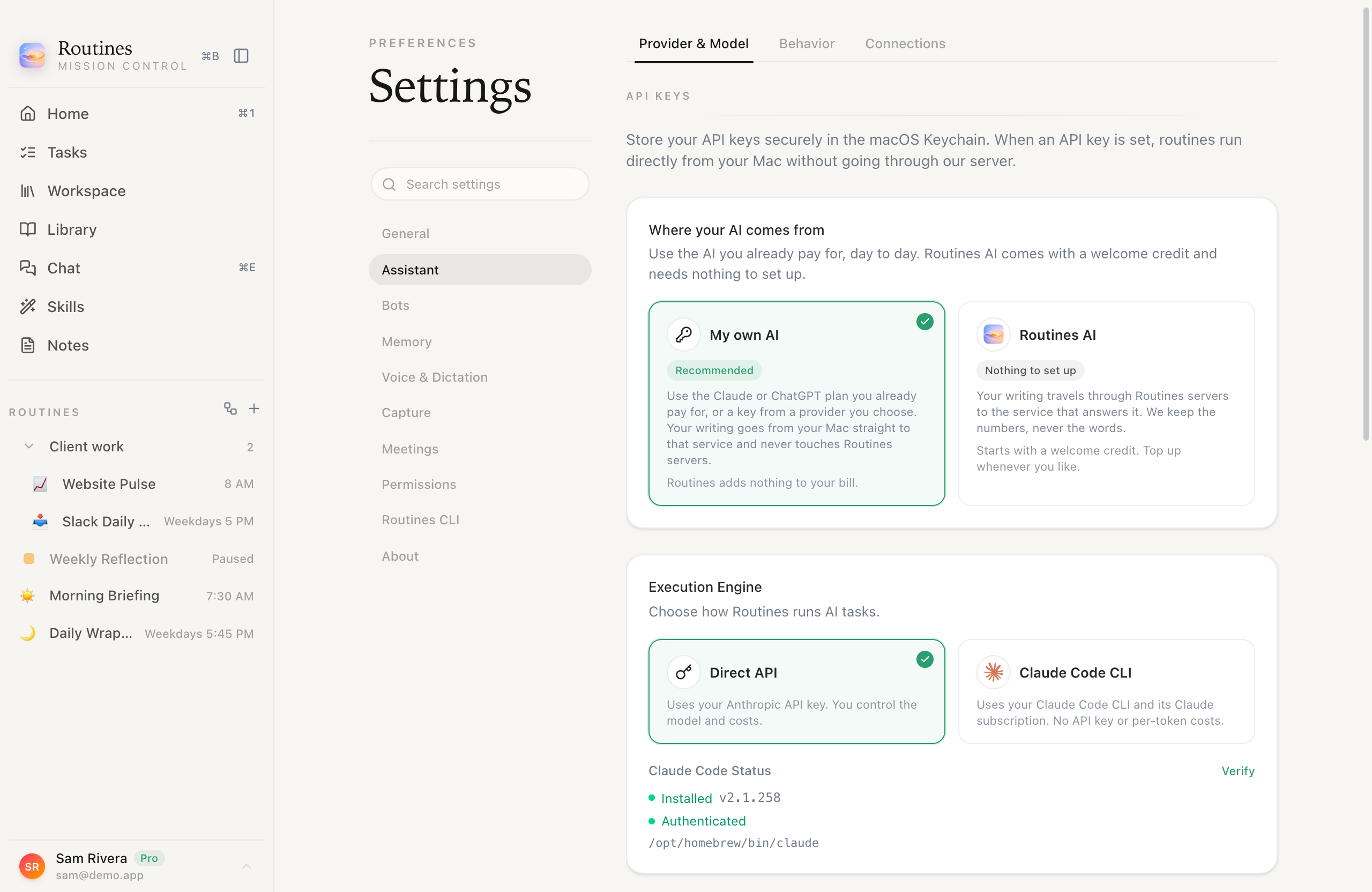This screenshot has height=892, width=1372.
Task: Click the Home house icon
Action: coord(28,114)
